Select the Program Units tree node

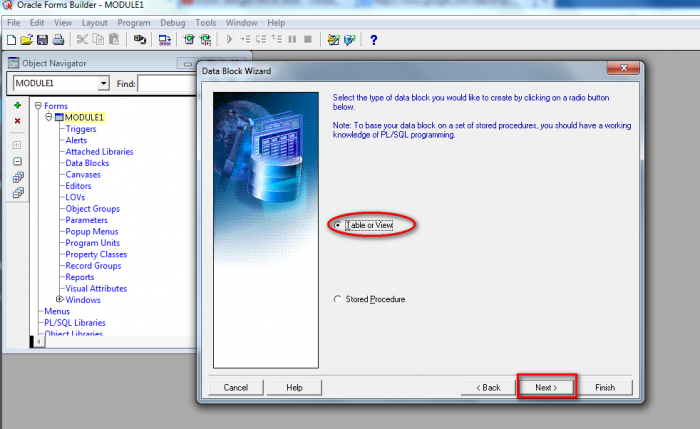[x=92, y=243]
